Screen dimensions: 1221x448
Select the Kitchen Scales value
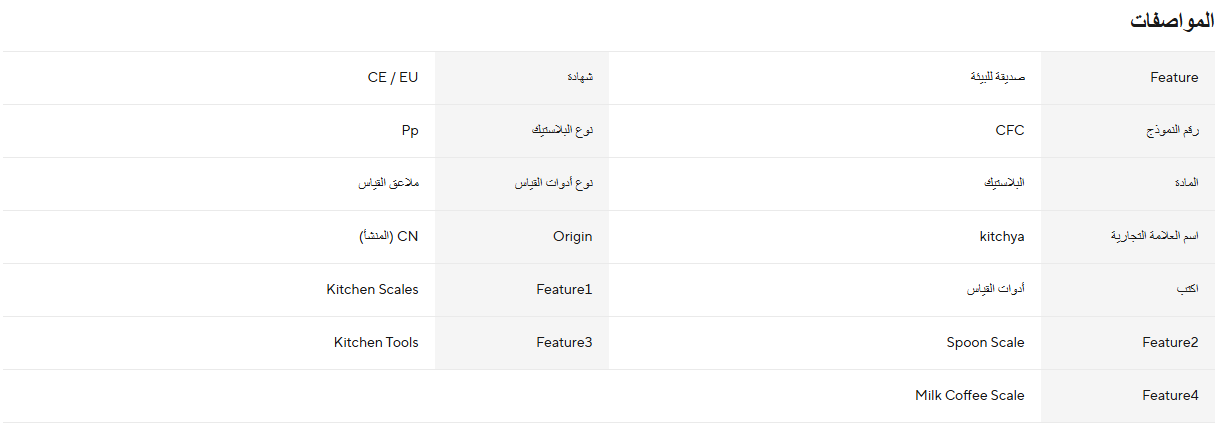[x=373, y=289]
